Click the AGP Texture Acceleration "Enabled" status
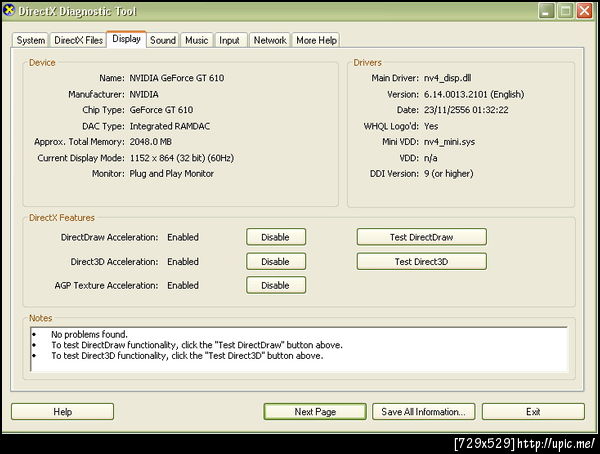This screenshot has height=454, width=600. tap(183, 285)
